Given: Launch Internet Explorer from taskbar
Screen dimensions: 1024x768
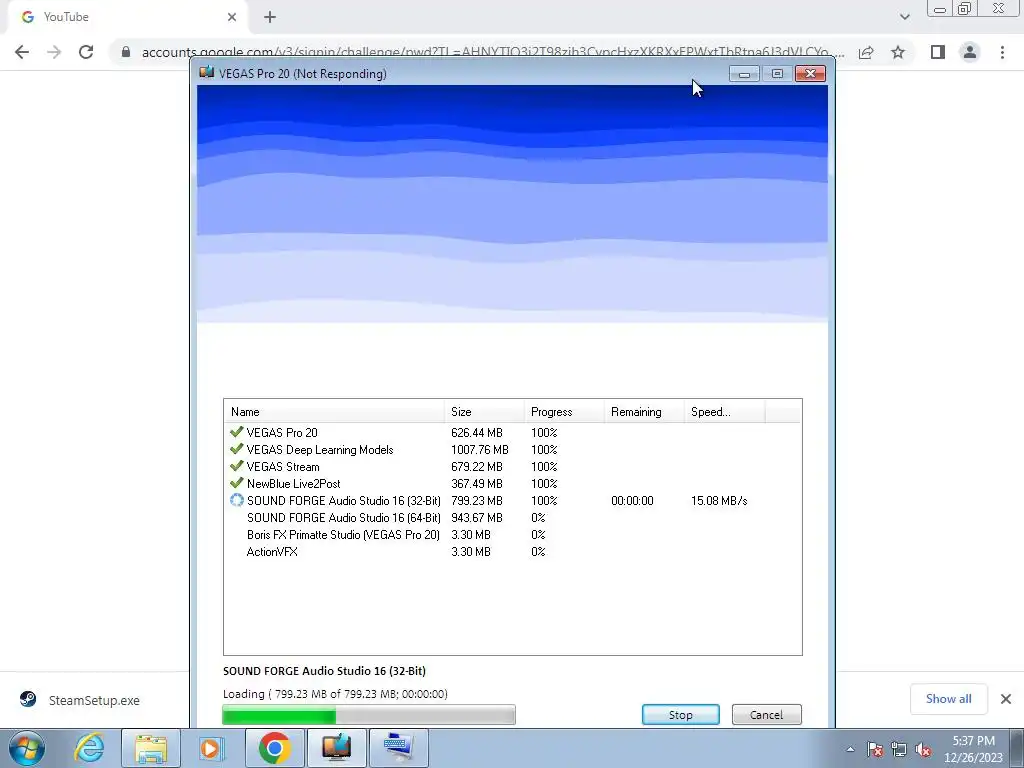Looking at the screenshot, I should (x=89, y=748).
